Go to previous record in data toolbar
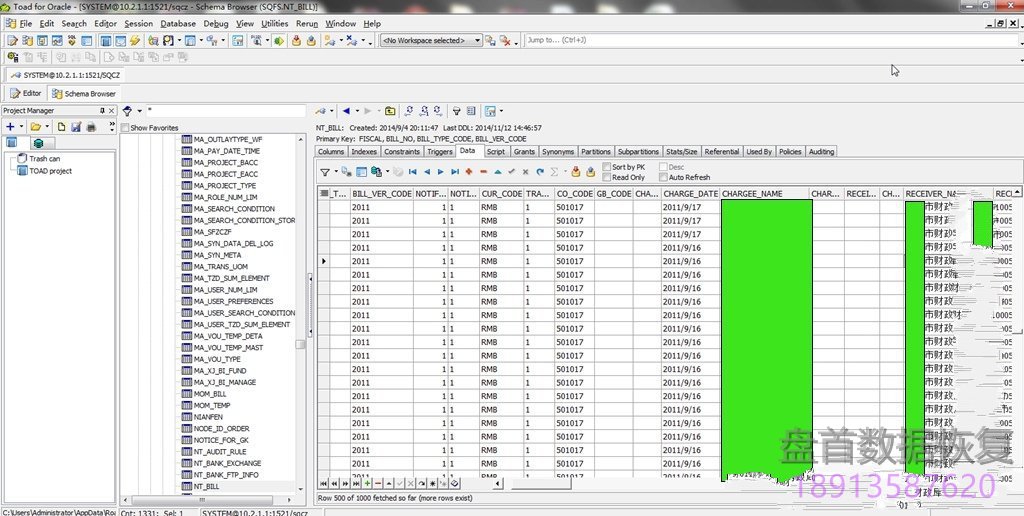This screenshot has width=1024, height=516. tap(426, 172)
